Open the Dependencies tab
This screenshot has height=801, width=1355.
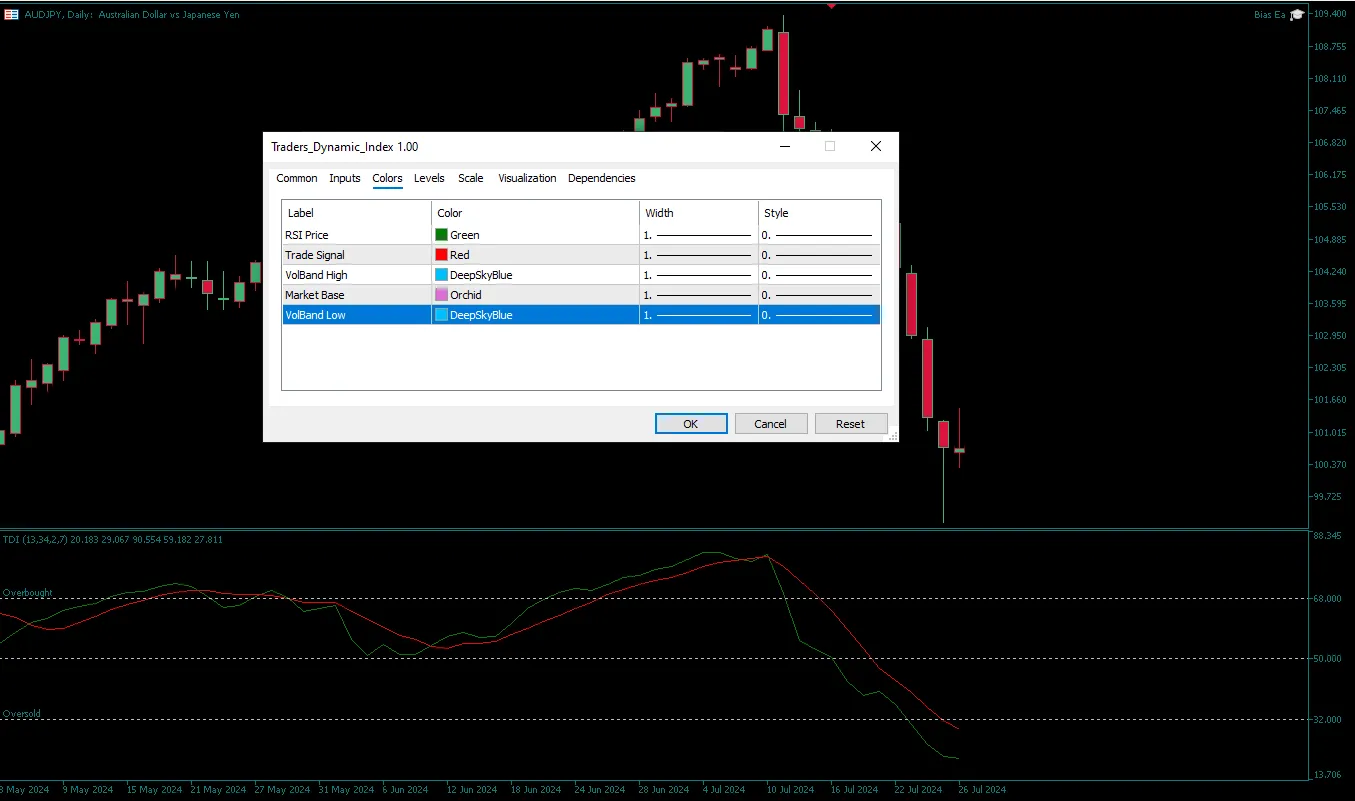[601, 178]
